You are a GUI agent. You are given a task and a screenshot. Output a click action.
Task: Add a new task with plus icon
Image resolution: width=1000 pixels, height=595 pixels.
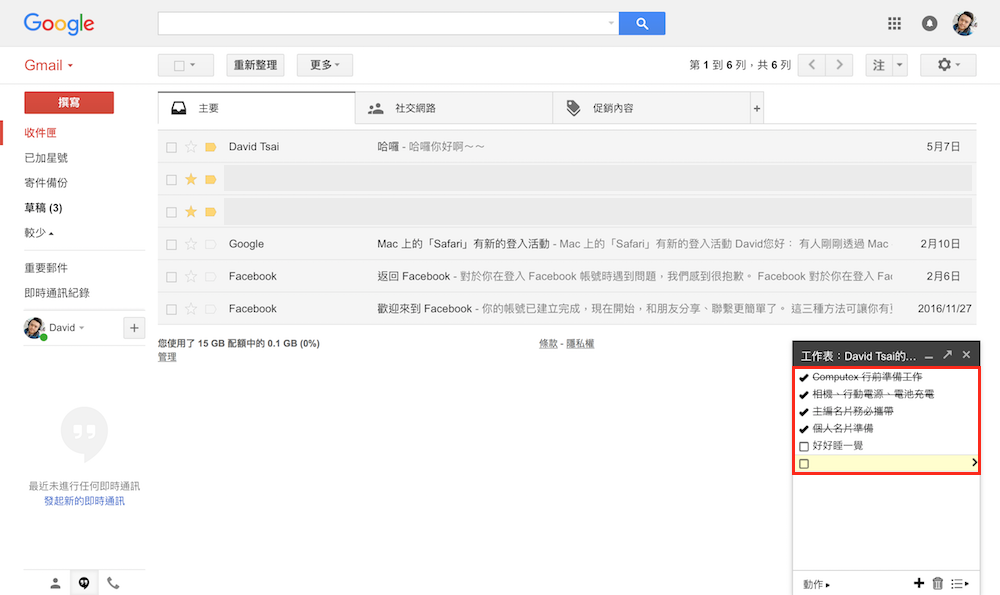[919, 583]
